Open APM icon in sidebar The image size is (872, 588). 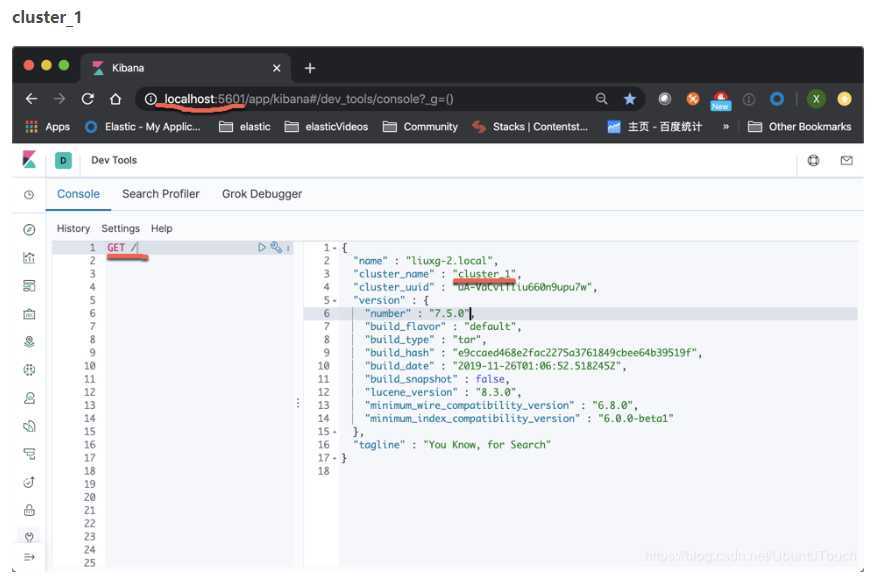[x=29, y=454]
